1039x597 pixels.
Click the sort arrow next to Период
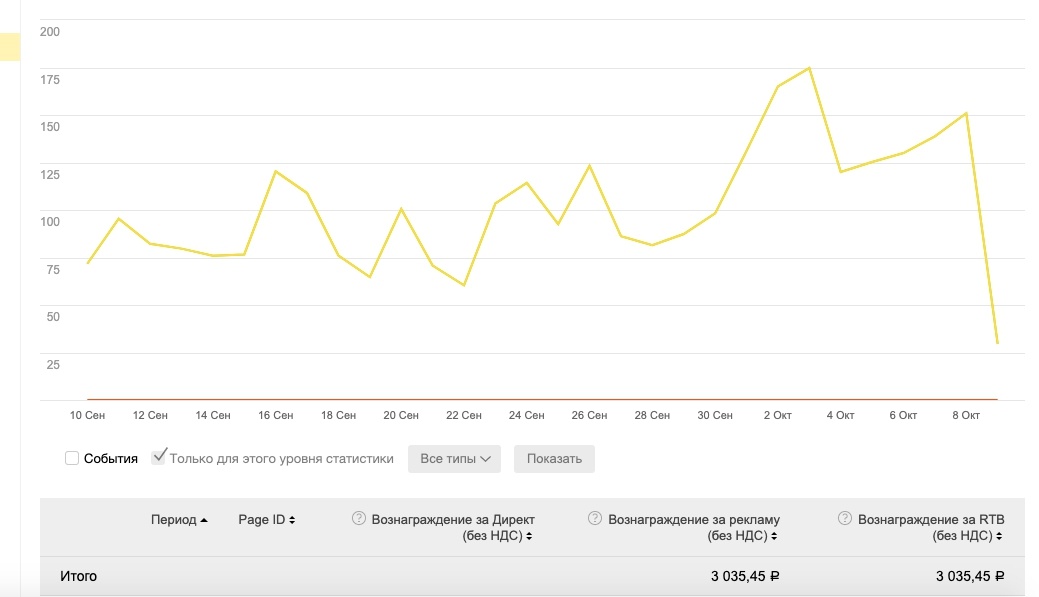(204, 520)
